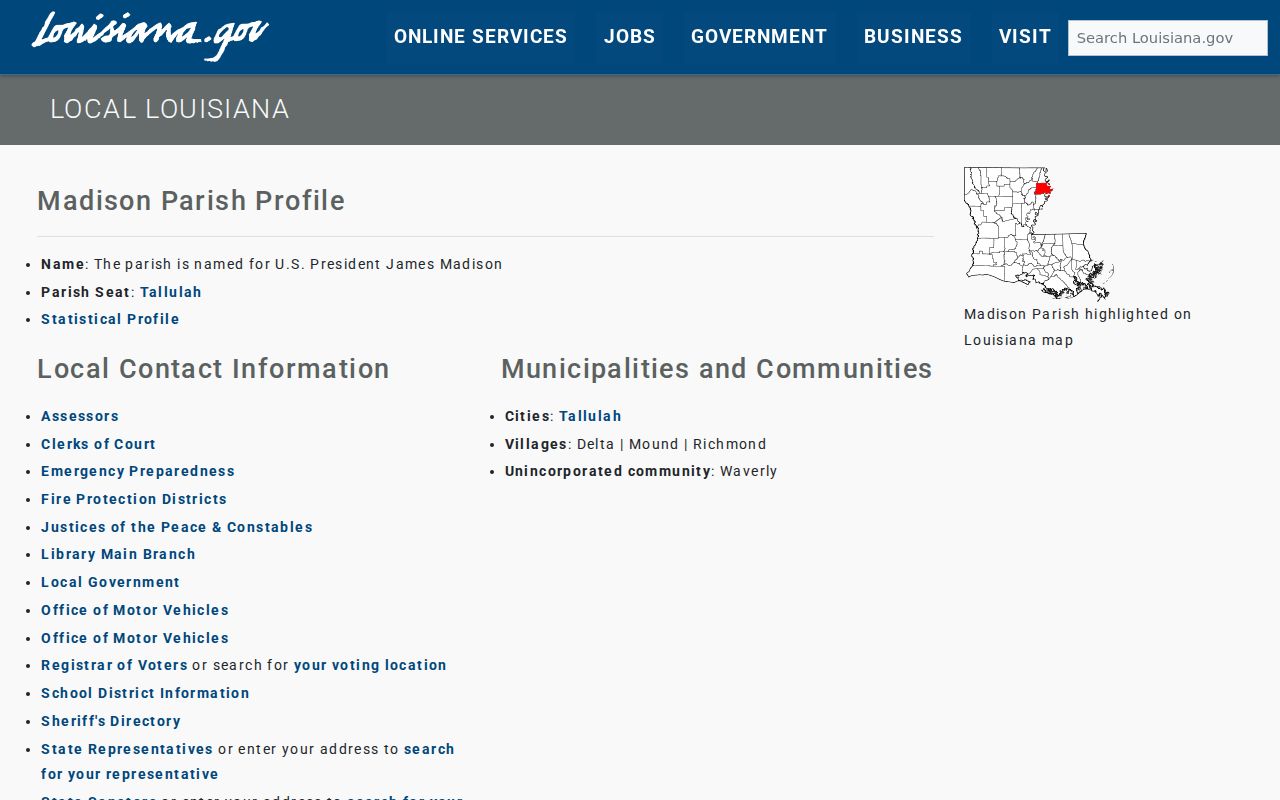
Task: Select Government in the top navigation
Action: 759,37
